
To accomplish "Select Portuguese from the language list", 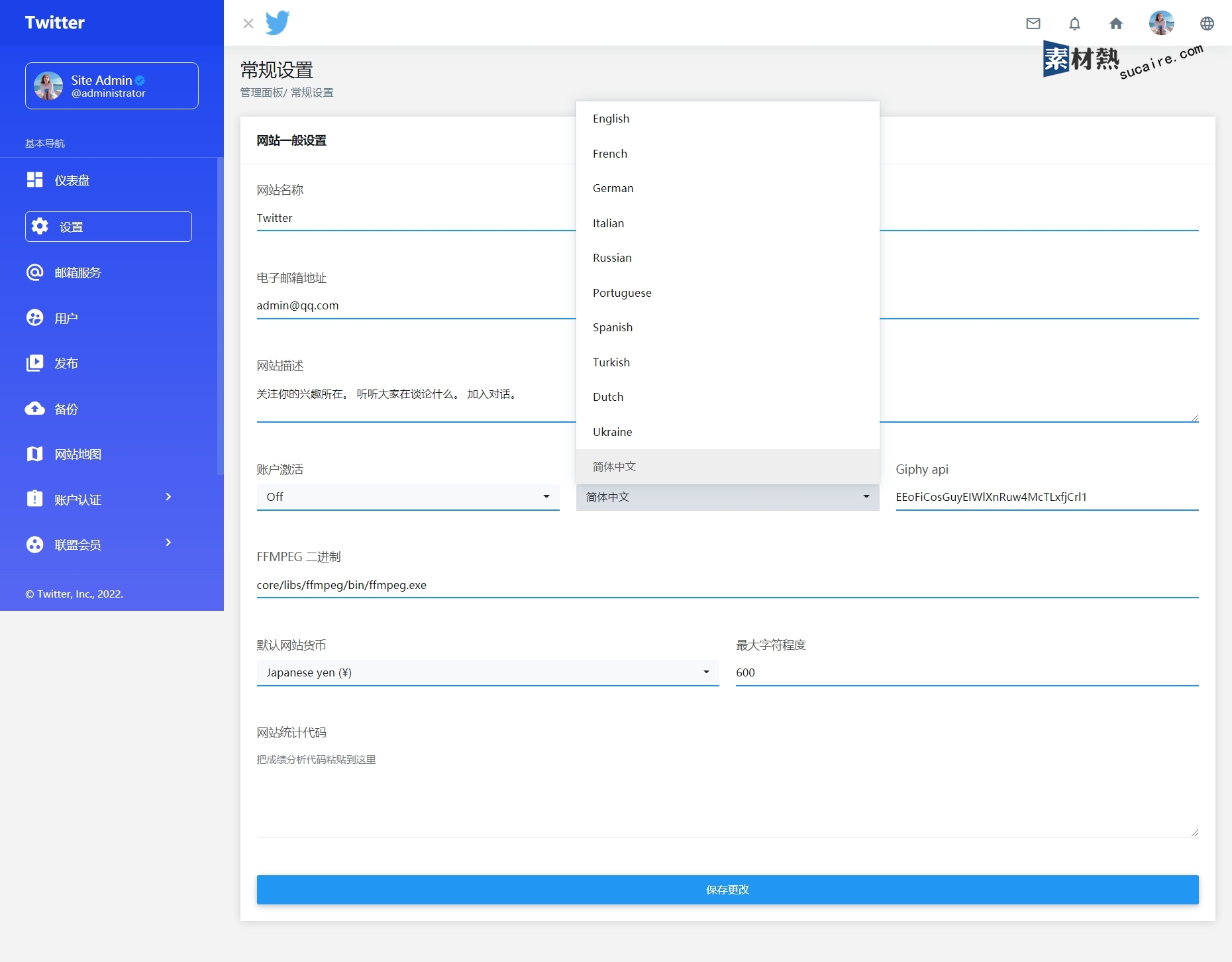I will (x=728, y=293).
